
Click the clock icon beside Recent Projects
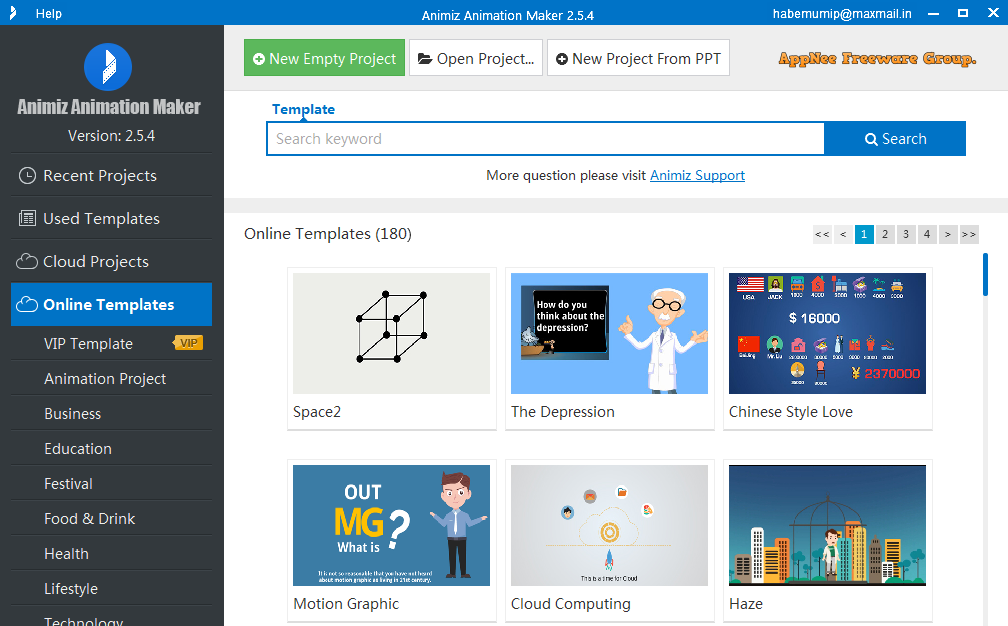pyautogui.click(x=27, y=175)
